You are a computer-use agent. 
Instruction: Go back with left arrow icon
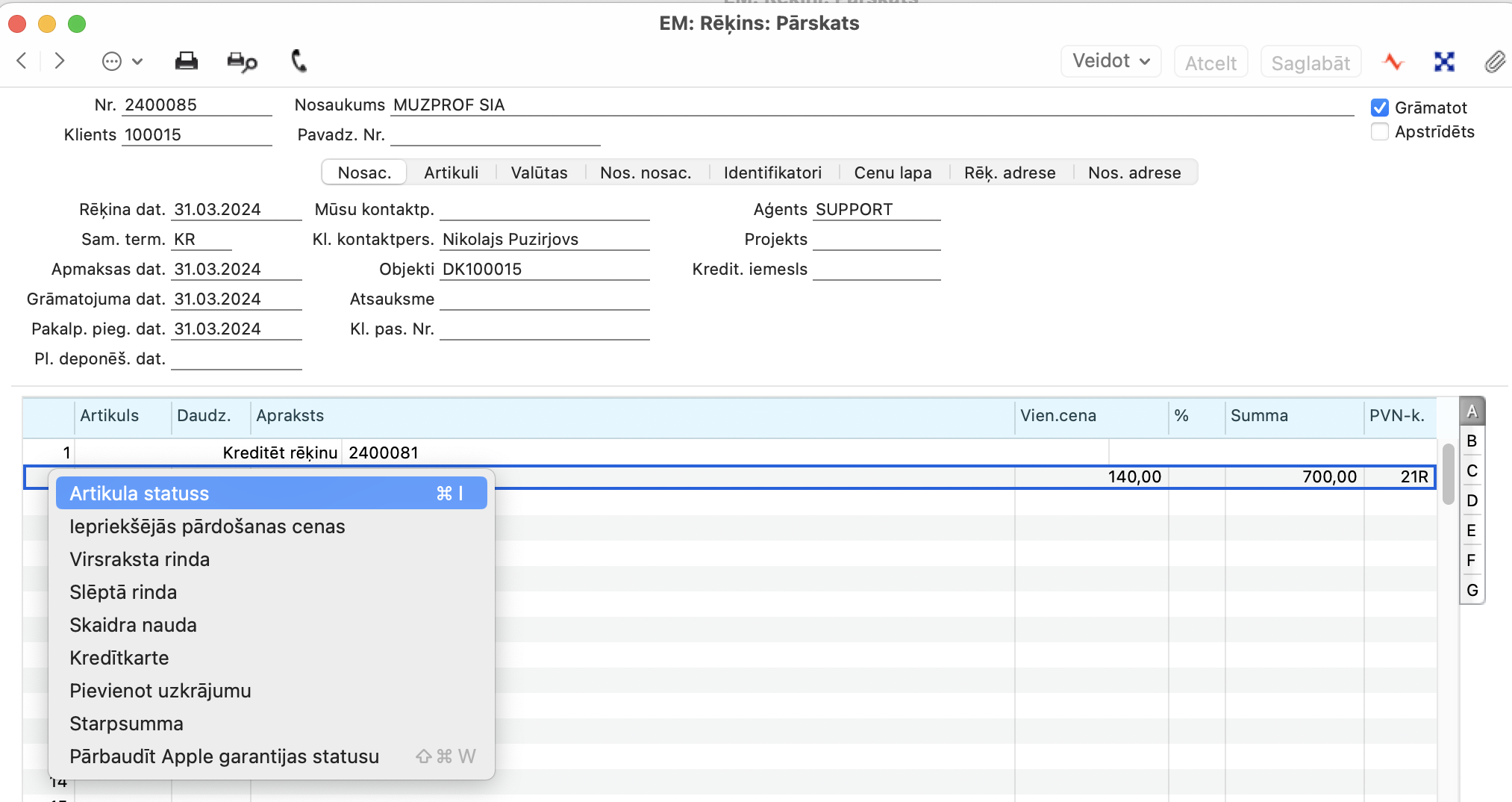click(22, 61)
